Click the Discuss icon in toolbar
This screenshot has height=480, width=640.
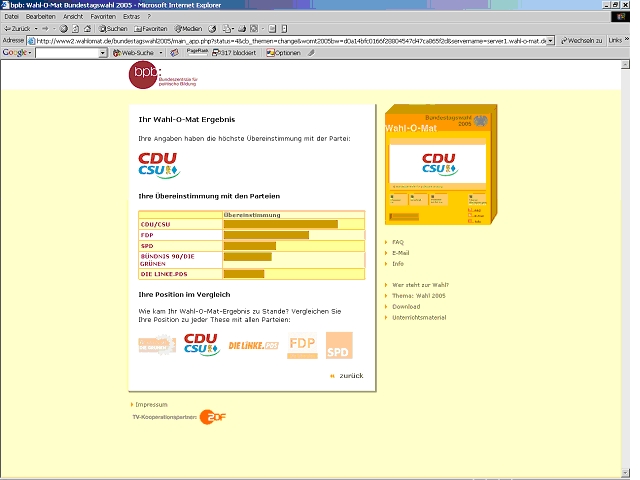point(272,29)
